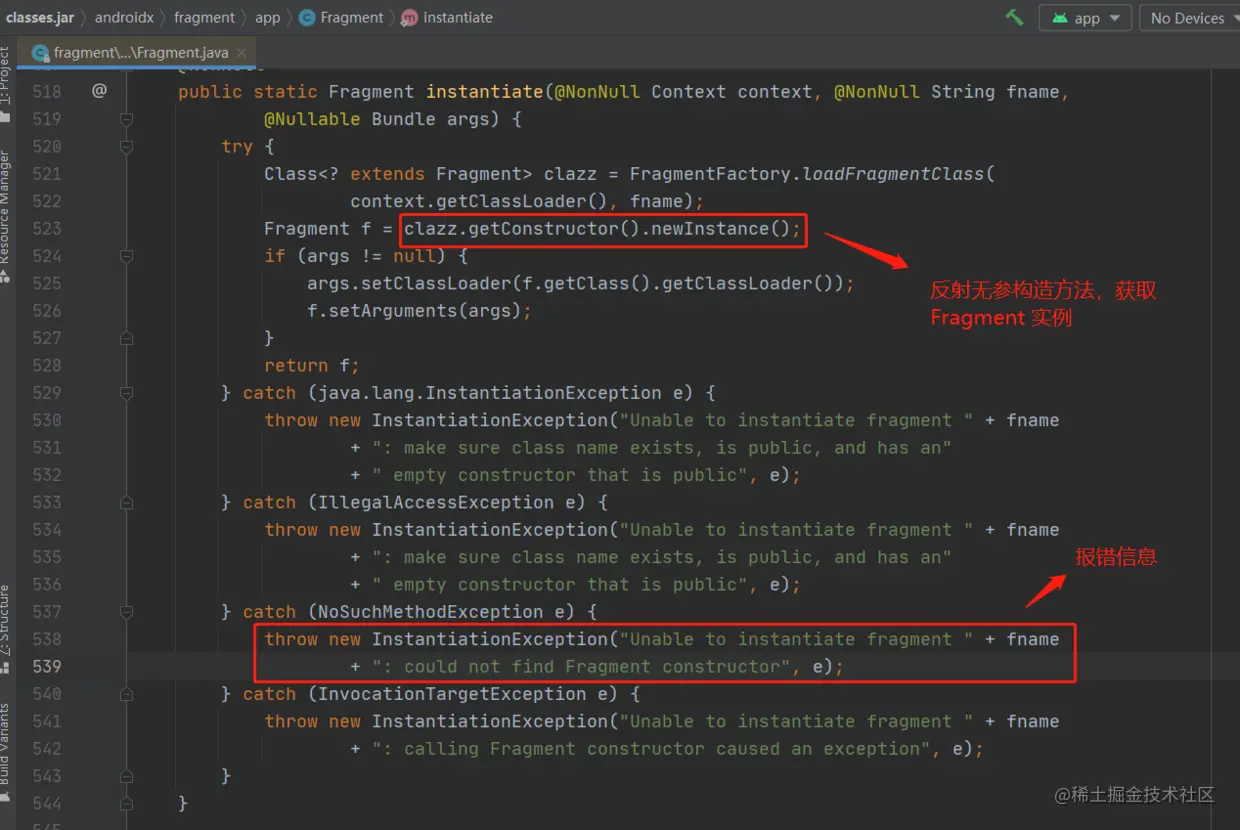Collapse the try block fold at line 520
The image size is (1240, 830).
pos(126,146)
